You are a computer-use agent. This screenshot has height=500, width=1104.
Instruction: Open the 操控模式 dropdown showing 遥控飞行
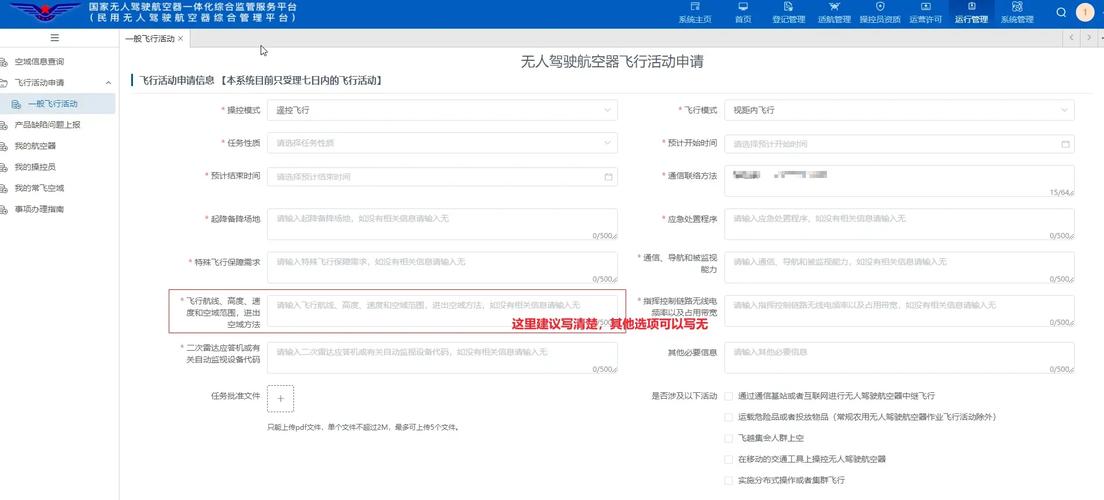point(442,111)
